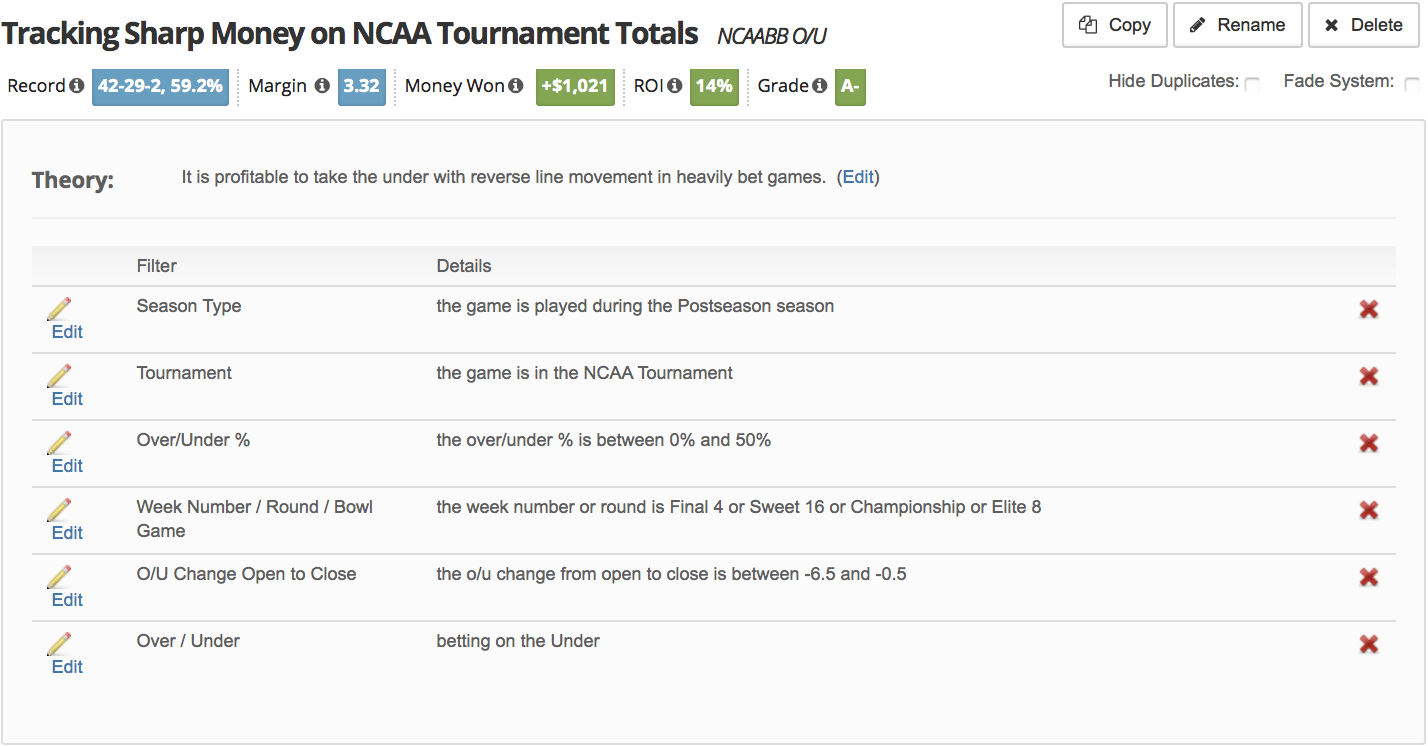Remove the Season Type filter with red X
This screenshot has height=746, width=1428.
coord(1369,310)
